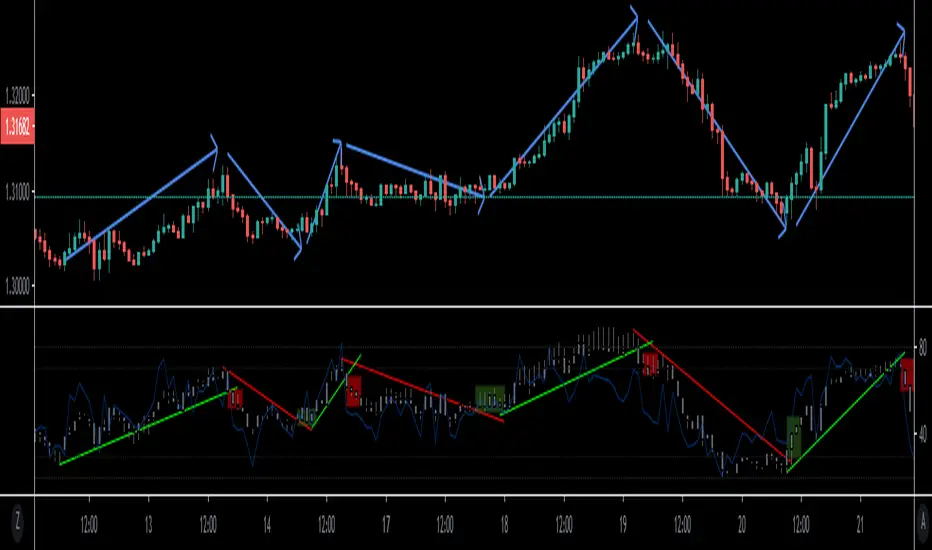
Task: Click the Z timezone button on time axis
Action: tap(17, 523)
